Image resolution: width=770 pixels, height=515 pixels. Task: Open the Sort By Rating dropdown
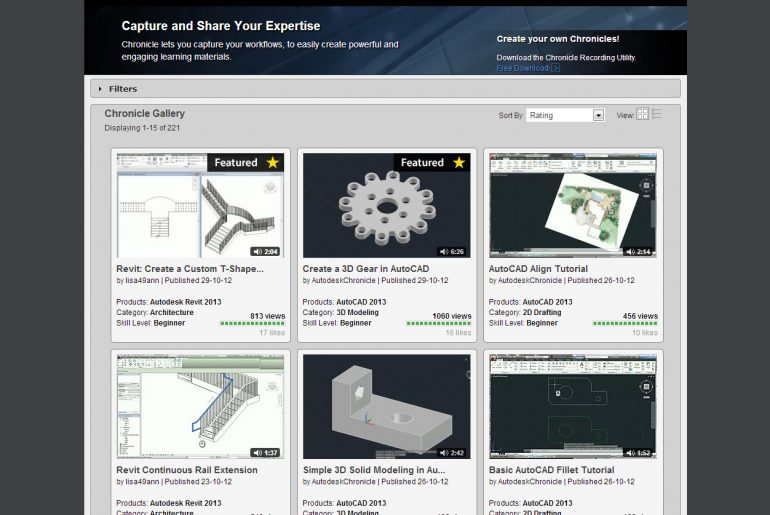[x=565, y=115]
